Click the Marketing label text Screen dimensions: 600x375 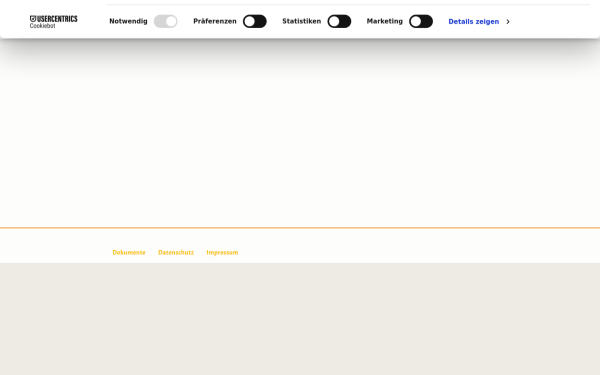pos(385,21)
